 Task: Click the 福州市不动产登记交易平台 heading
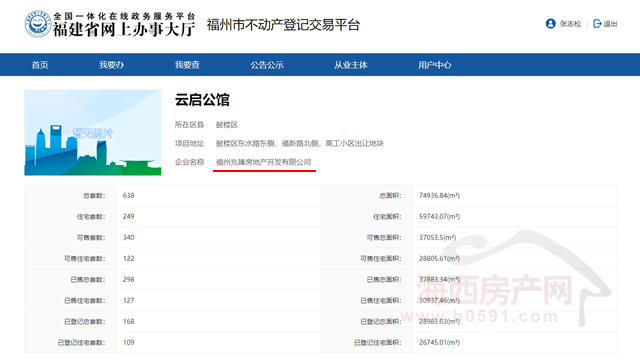(283, 25)
